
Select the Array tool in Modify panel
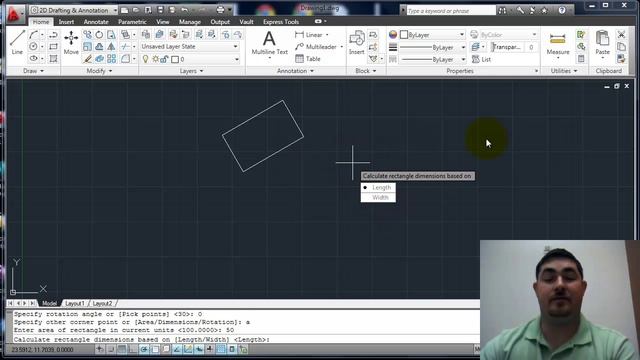click(111, 59)
